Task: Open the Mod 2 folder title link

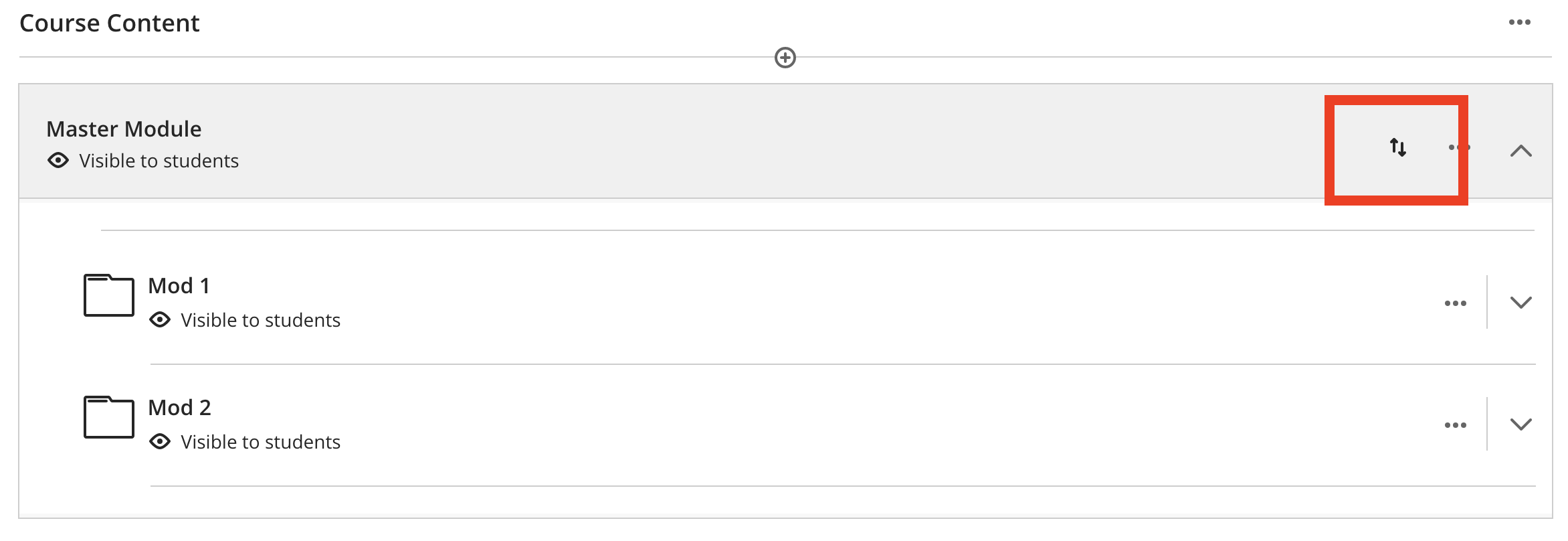Action: 179,408
